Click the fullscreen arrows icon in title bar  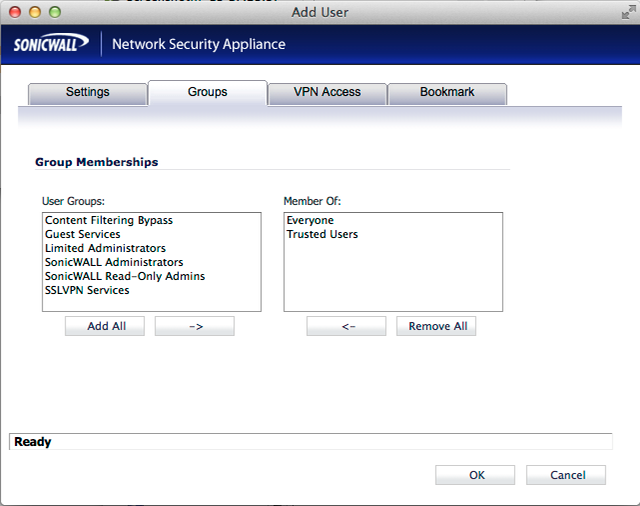coord(629,12)
